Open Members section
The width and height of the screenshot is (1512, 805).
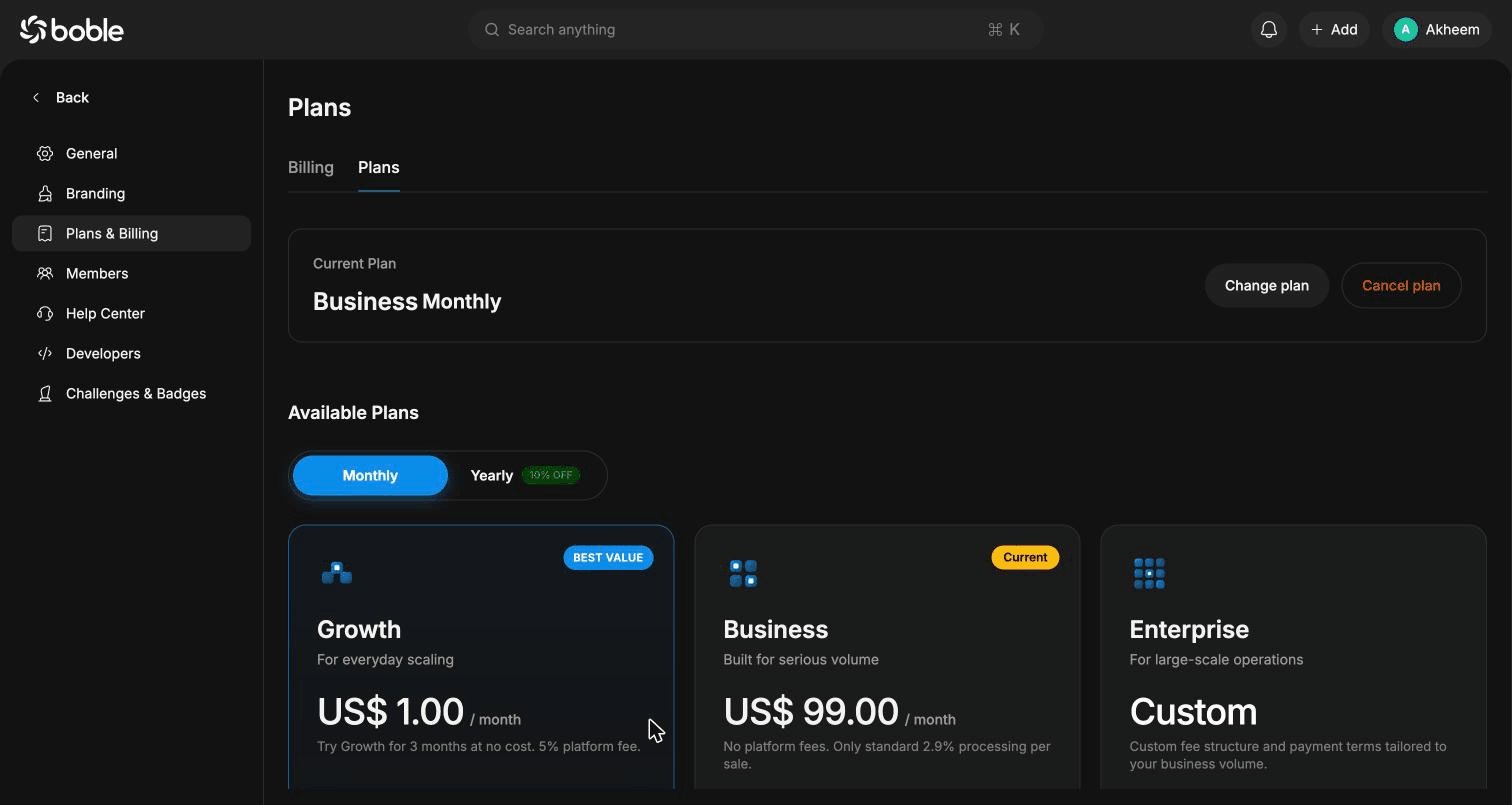pos(131,273)
